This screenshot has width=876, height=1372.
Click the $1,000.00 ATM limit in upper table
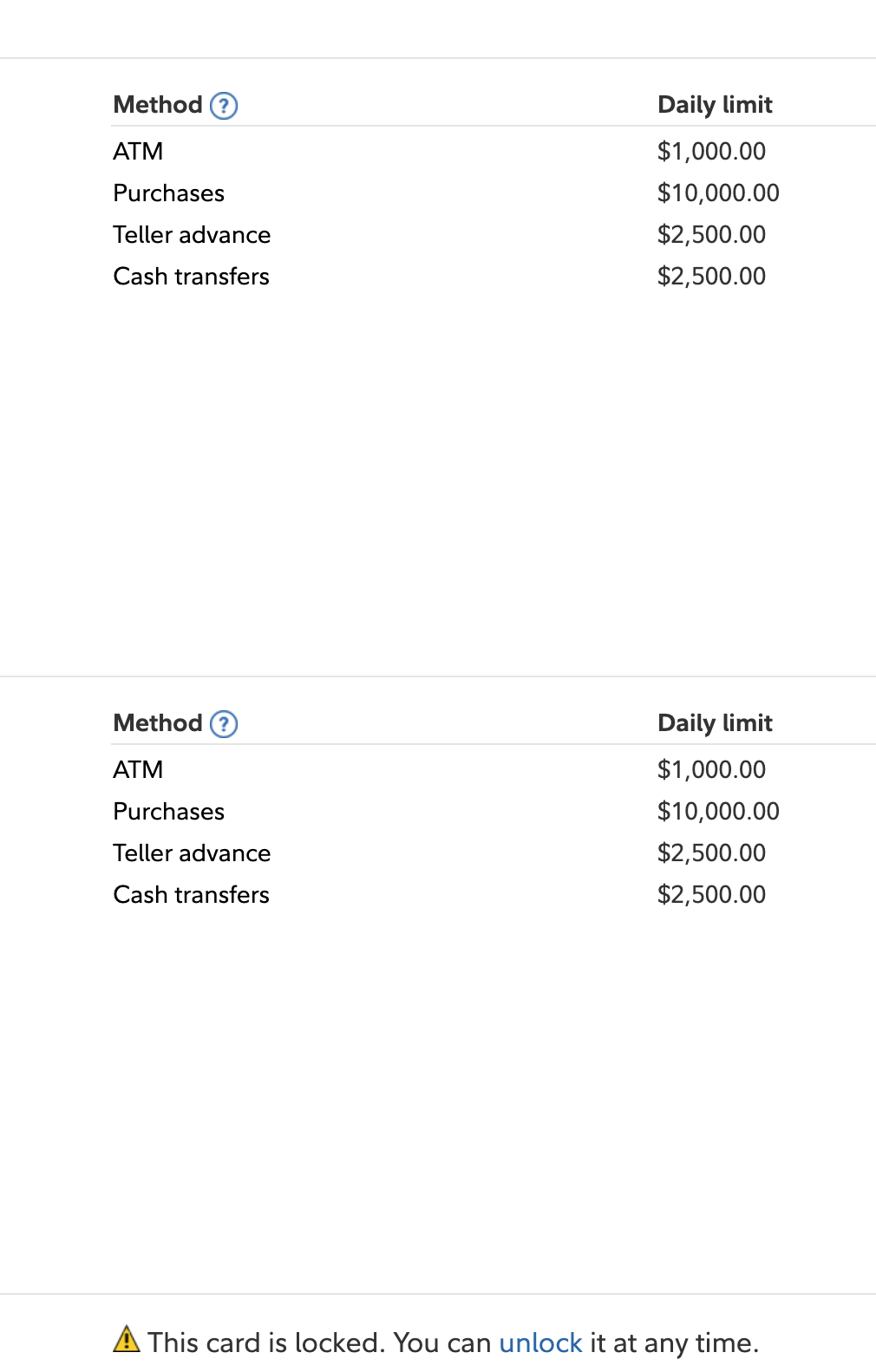(x=711, y=152)
